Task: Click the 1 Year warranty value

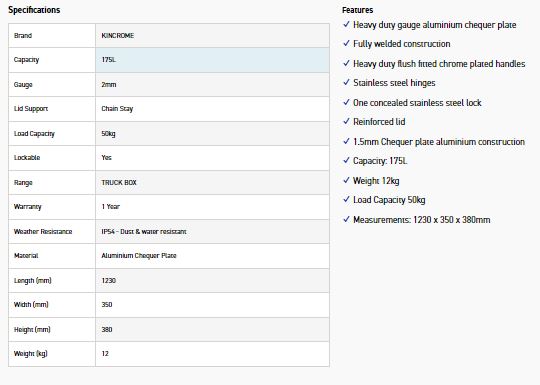Action: [x=111, y=207]
